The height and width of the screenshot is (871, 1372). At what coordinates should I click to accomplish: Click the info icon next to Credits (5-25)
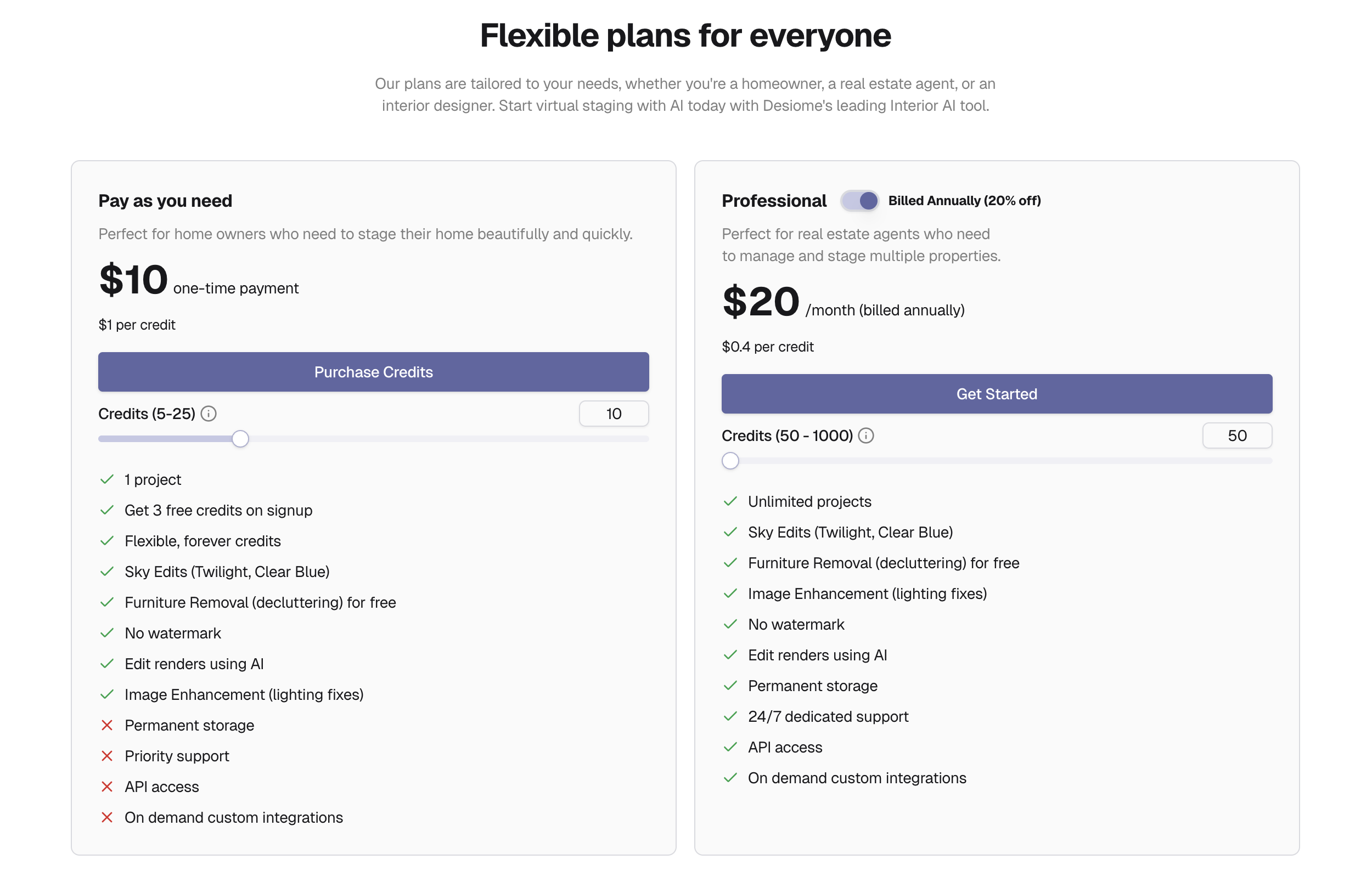click(x=209, y=414)
